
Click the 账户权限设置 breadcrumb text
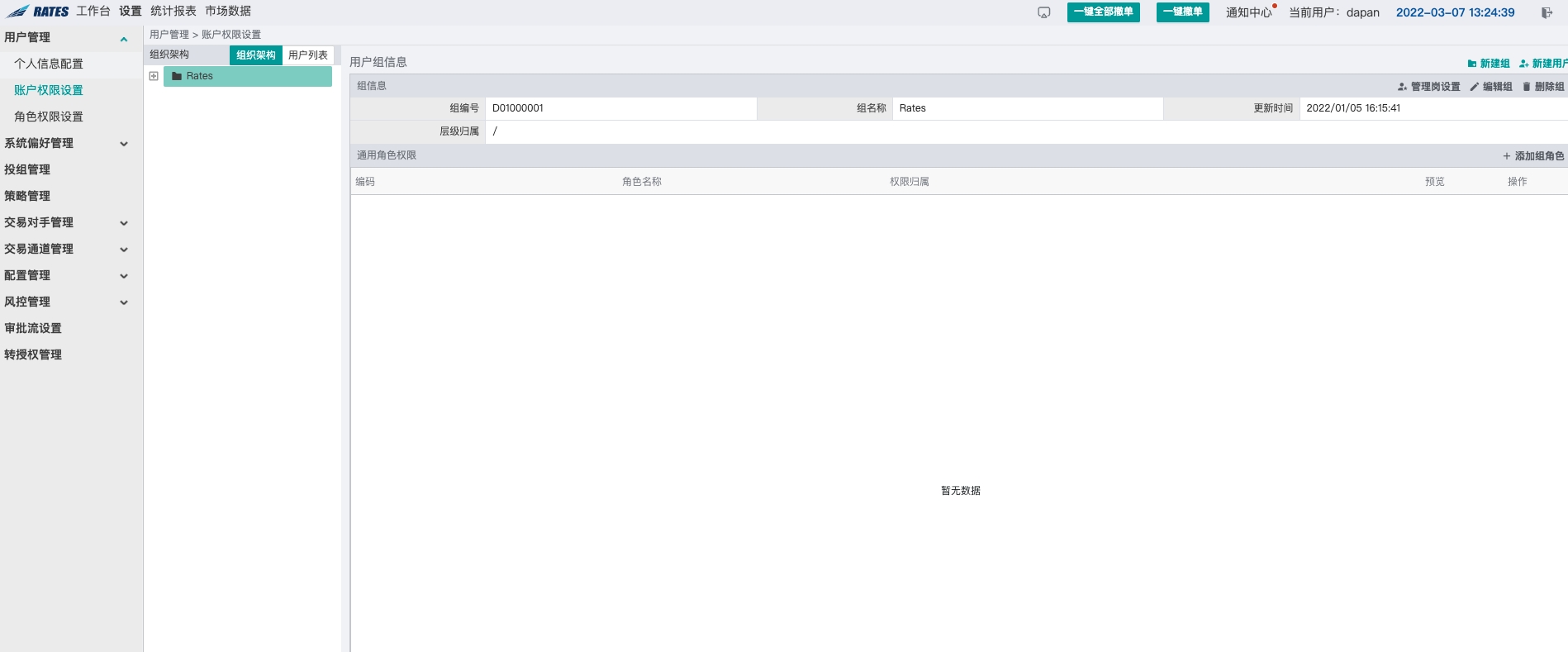click(x=231, y=35)
